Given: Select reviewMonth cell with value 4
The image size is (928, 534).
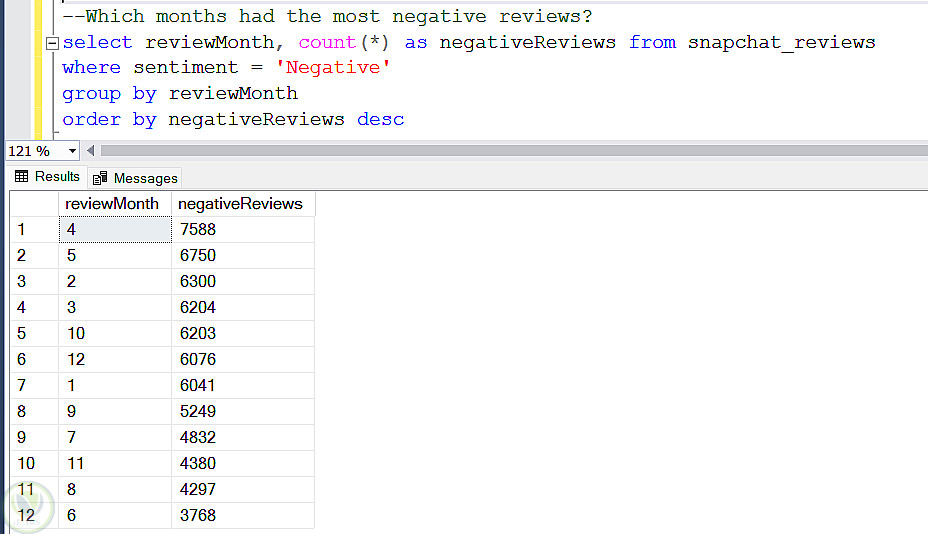Looking at the screenshot, I should [x=115, y=230].
